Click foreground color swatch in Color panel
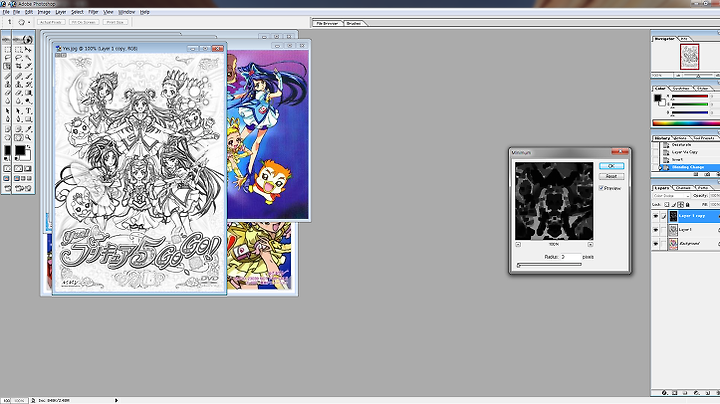 point(657,97)
